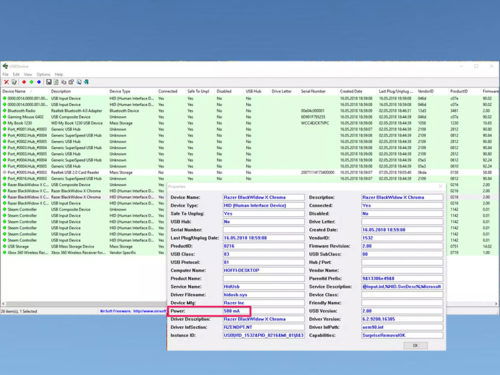Select the Realtek Bluetooth 4.0 Adapter description
The image size is (500, 375).
[77, 111]
